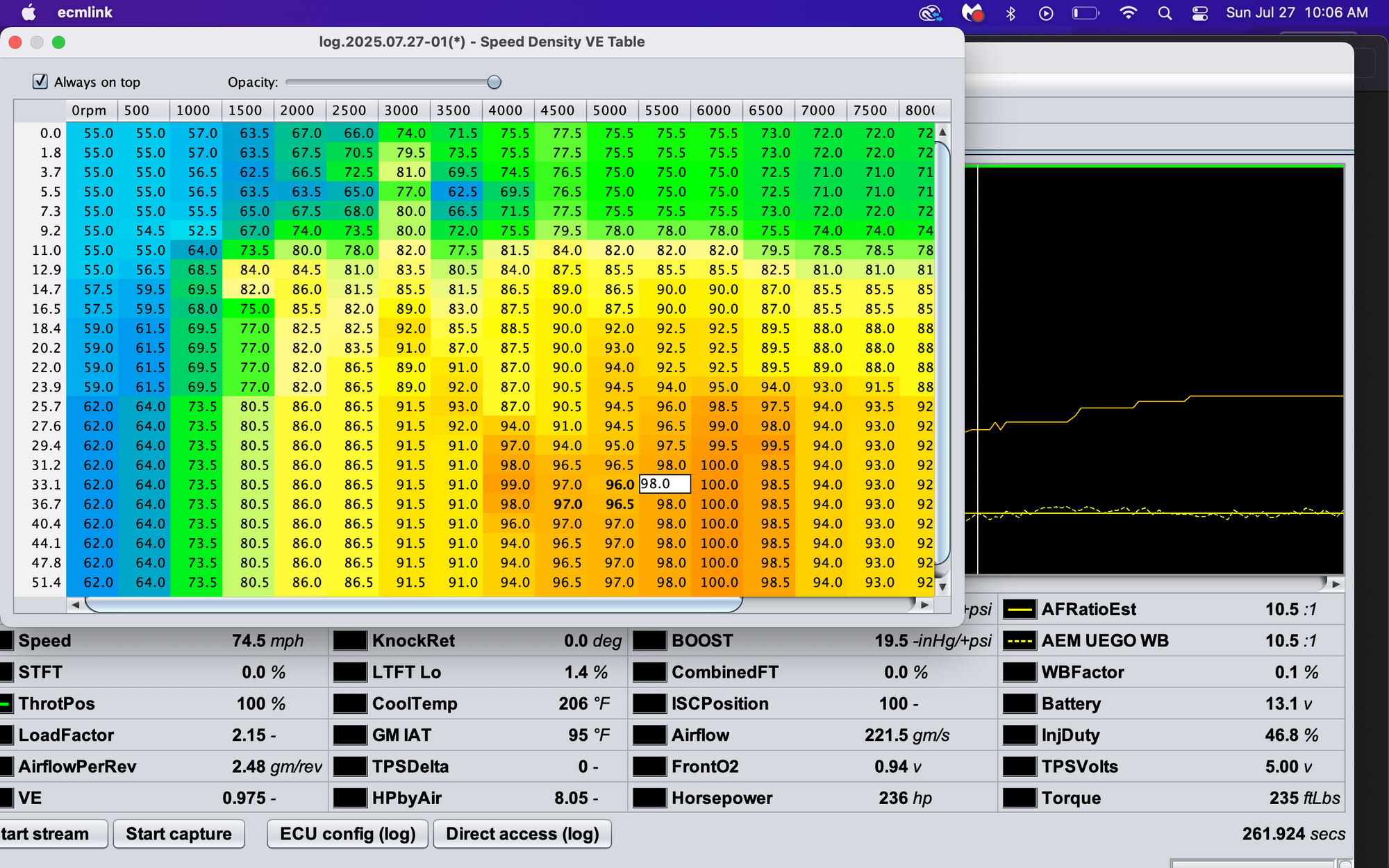Click the battery status icon
The image size is (1389, 868).
click(1086, 12)
